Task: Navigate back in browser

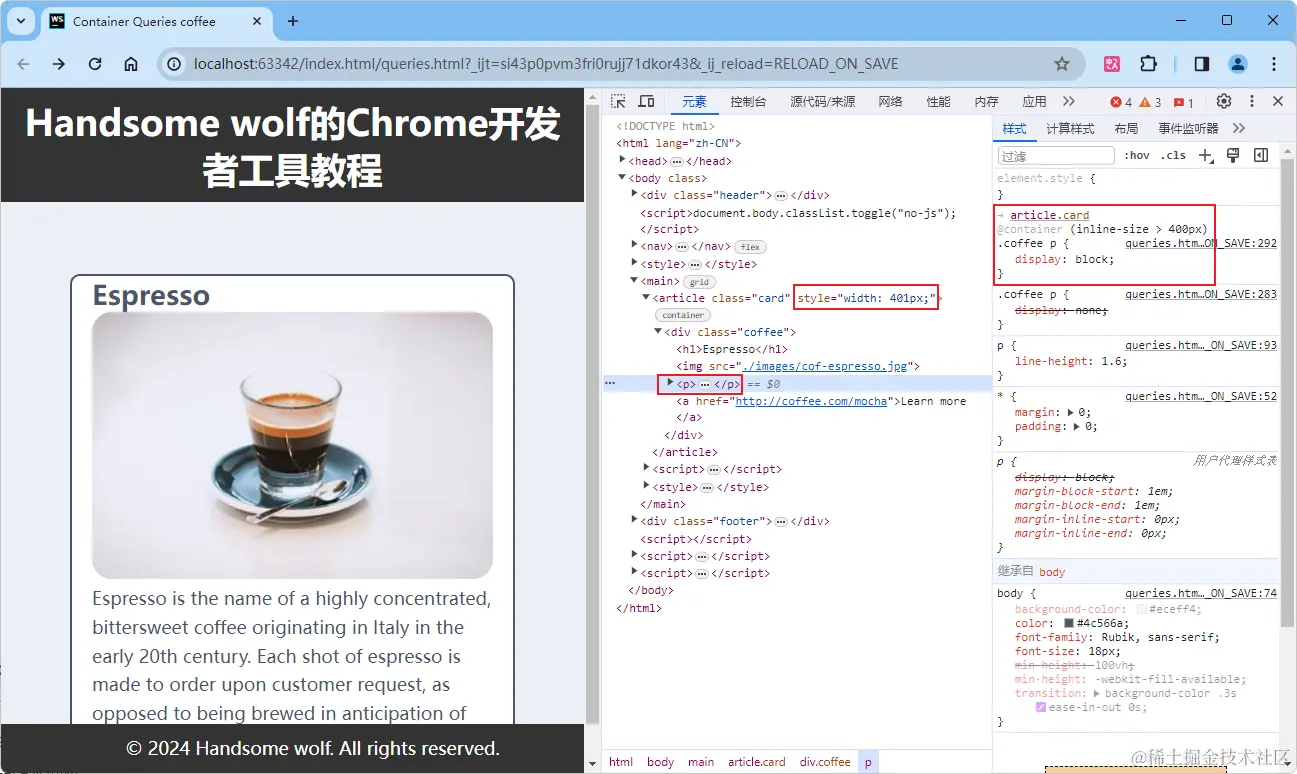Action: coord(23,64)
